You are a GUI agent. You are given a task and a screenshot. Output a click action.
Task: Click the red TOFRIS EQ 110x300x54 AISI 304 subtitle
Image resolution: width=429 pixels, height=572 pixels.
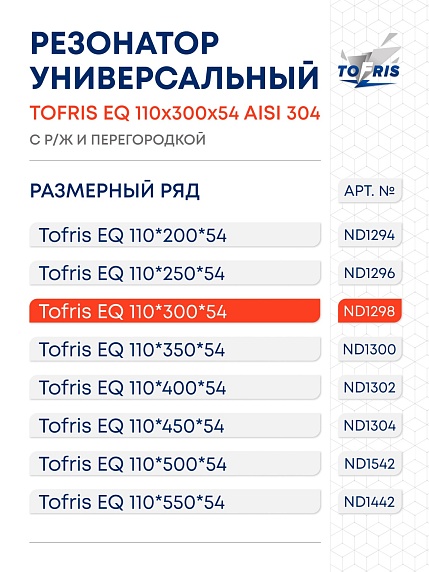[x=175, y=113]
